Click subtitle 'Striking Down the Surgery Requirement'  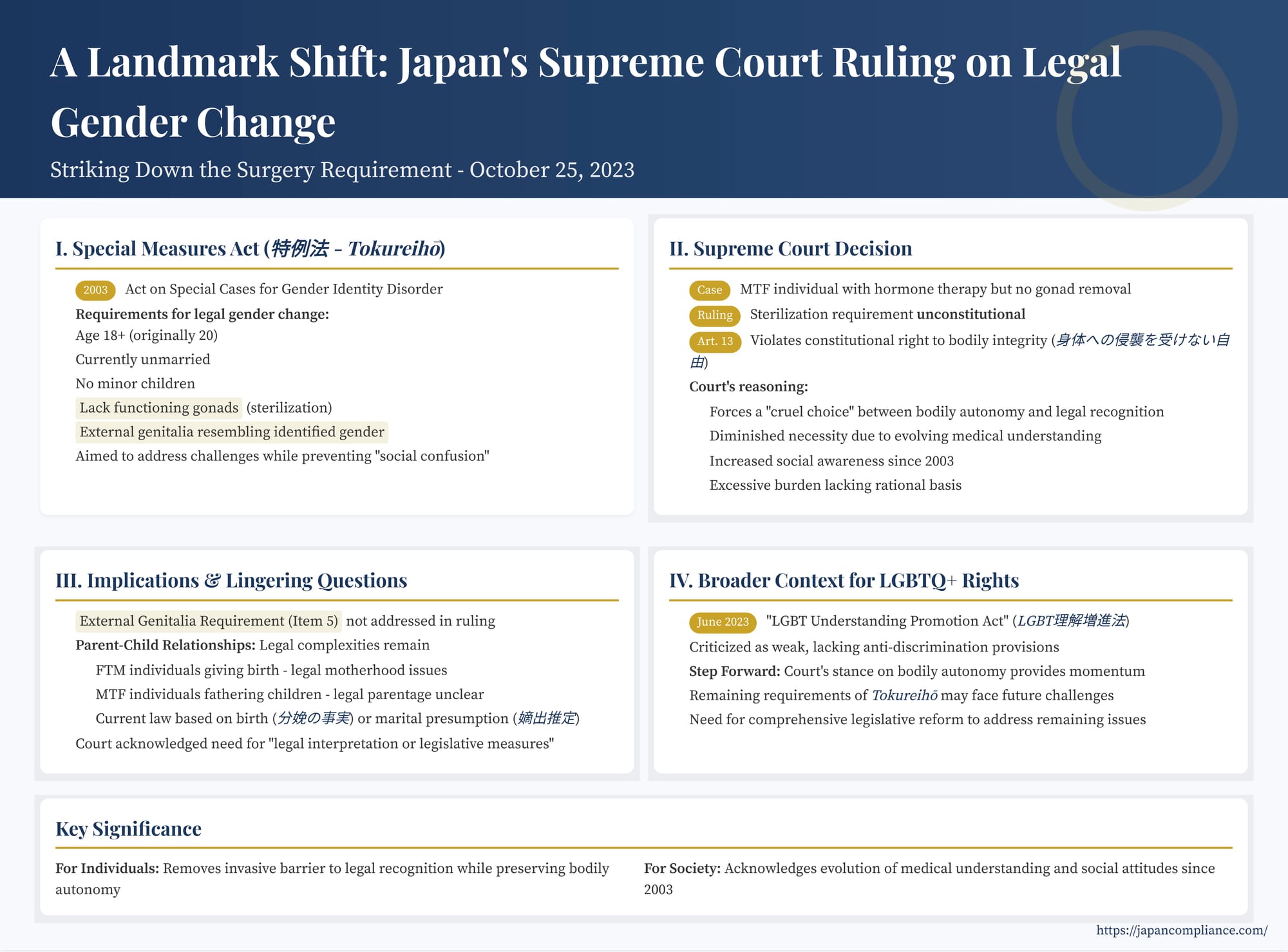(342, 169)
